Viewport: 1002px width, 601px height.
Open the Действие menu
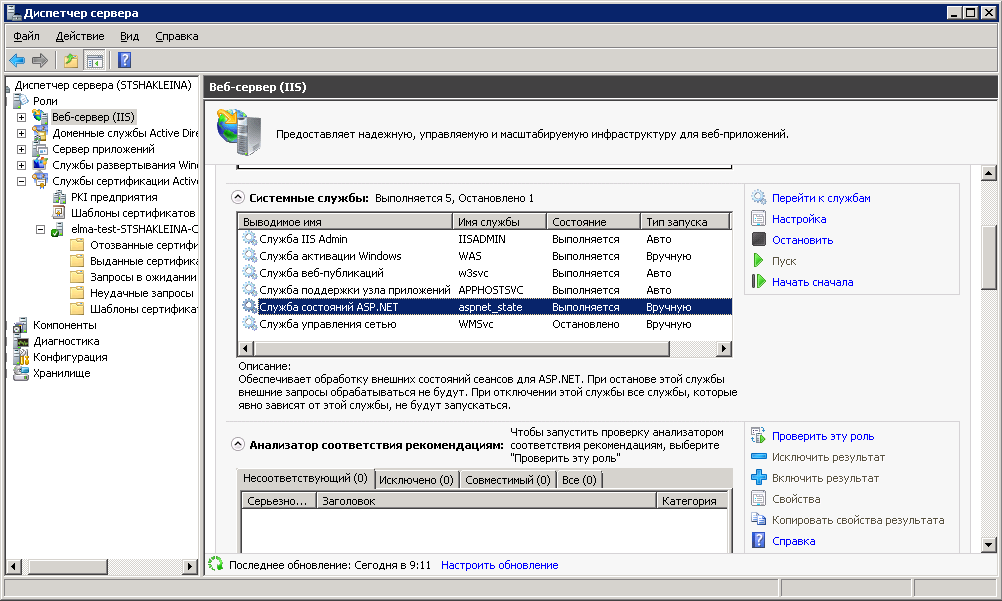(80, 36)
